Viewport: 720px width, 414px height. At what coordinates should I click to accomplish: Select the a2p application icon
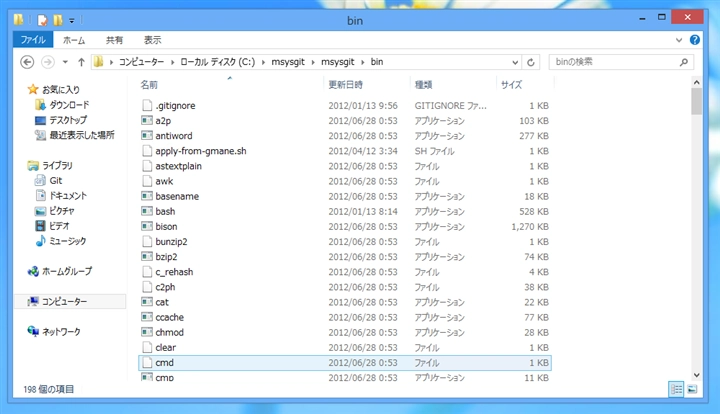coord(147,121)
